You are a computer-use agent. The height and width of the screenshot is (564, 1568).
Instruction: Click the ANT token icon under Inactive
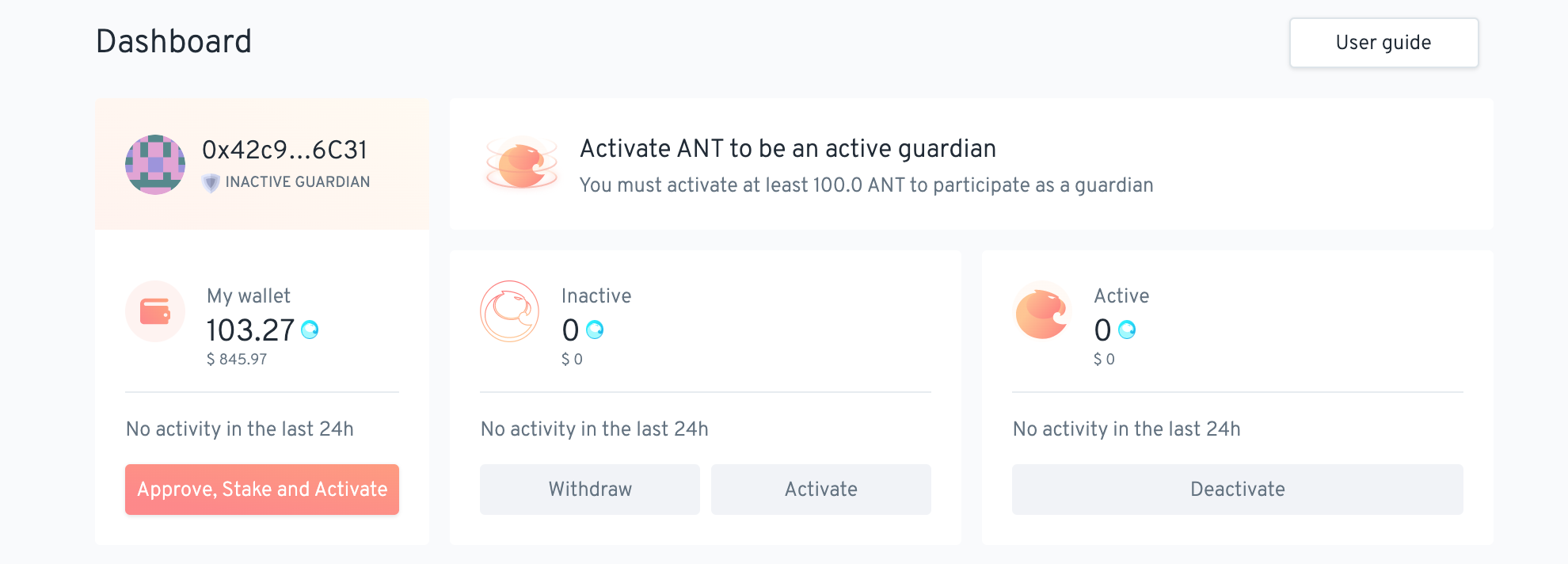click(595, 330)
